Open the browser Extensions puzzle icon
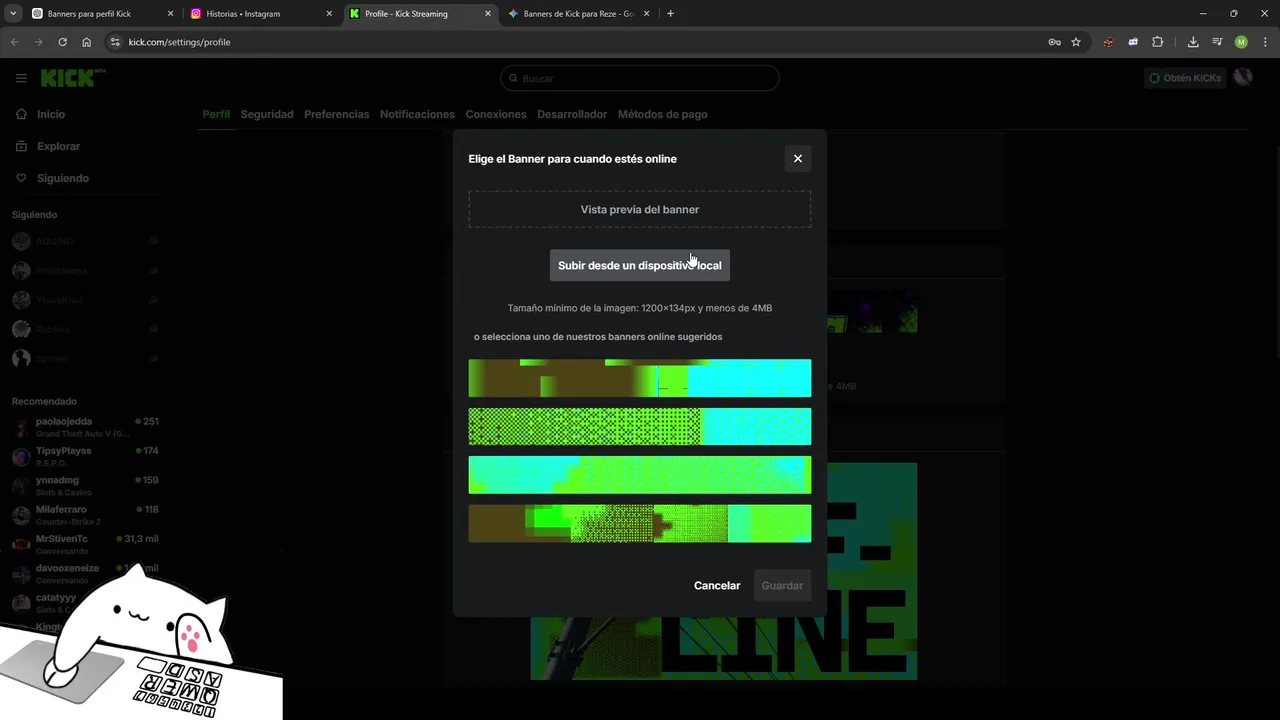This screenshot has height=720, width=1280. (x=1158, y=42)
